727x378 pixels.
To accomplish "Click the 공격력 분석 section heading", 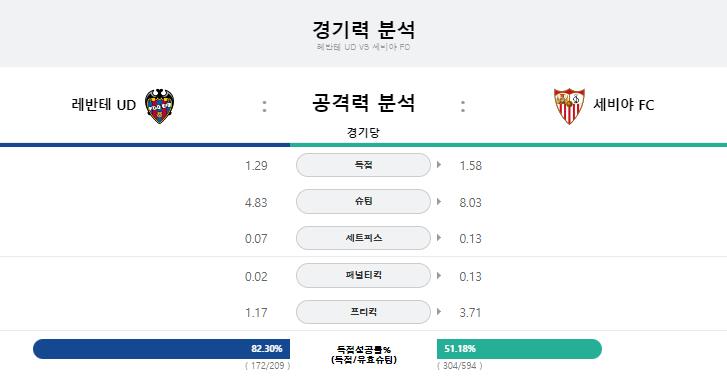I will [364, 103].
